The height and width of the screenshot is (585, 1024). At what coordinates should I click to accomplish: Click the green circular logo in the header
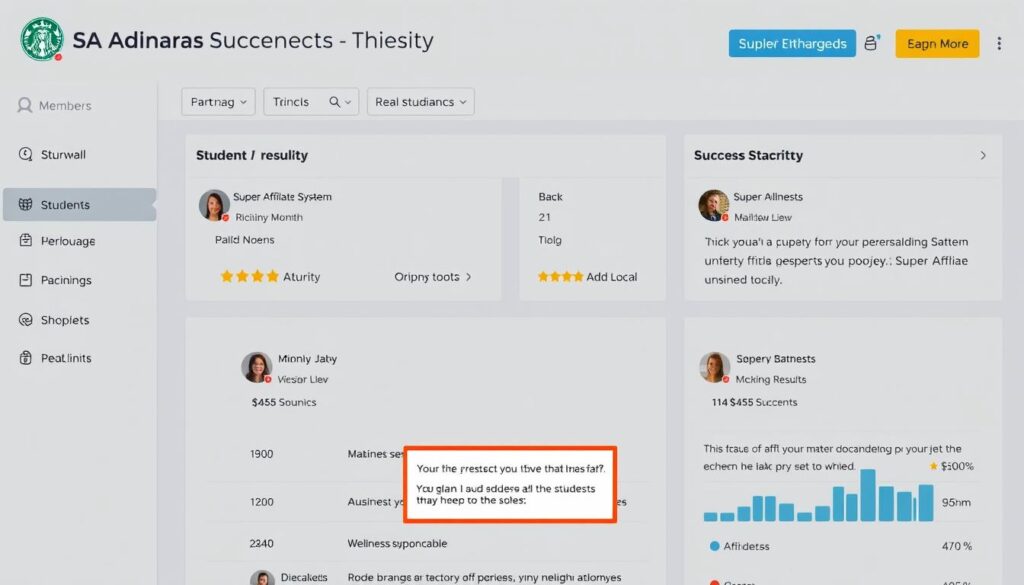click(42, 39)
